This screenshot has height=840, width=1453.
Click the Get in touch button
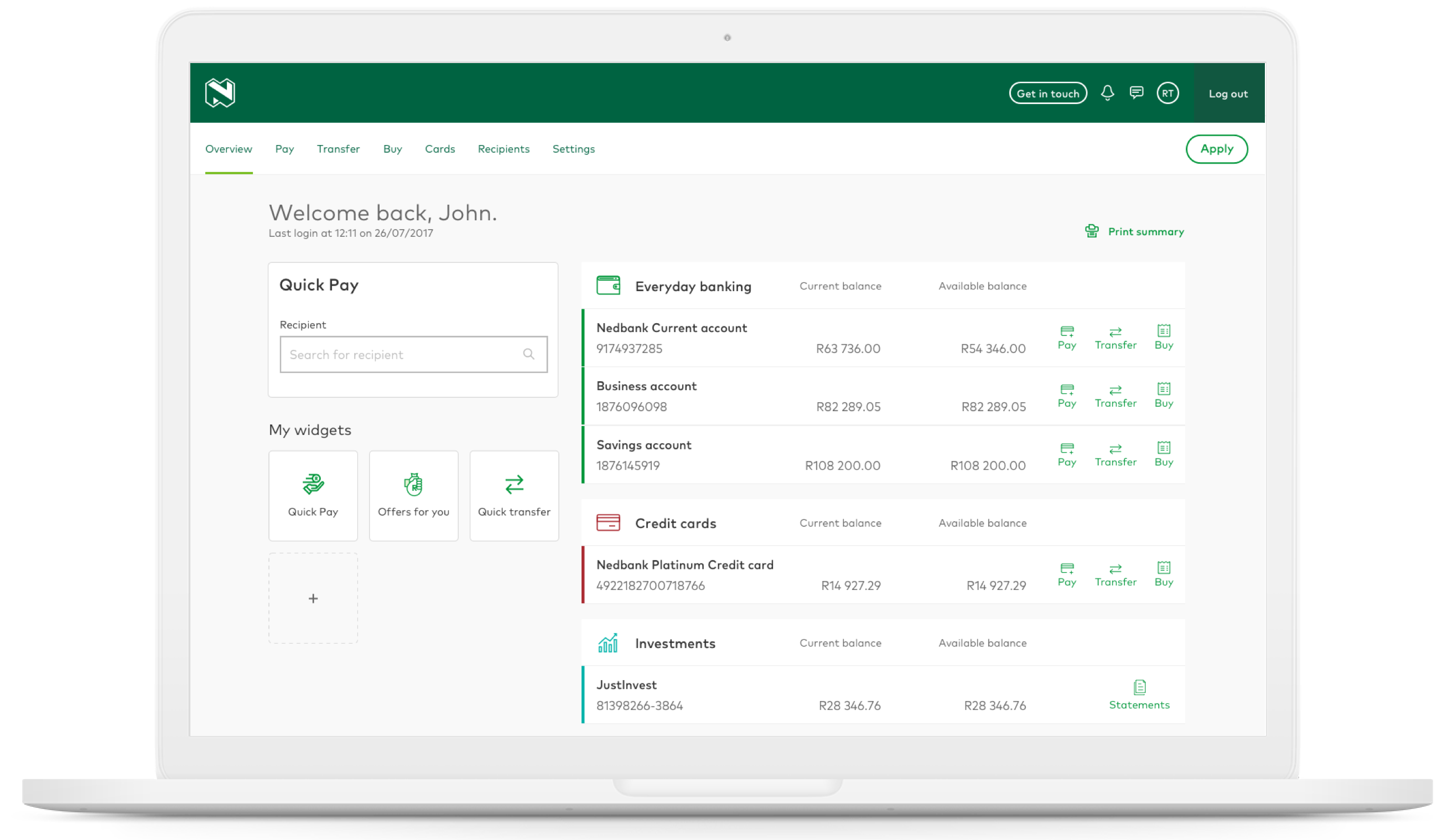pyautogui.click(x=1048, y=93)
